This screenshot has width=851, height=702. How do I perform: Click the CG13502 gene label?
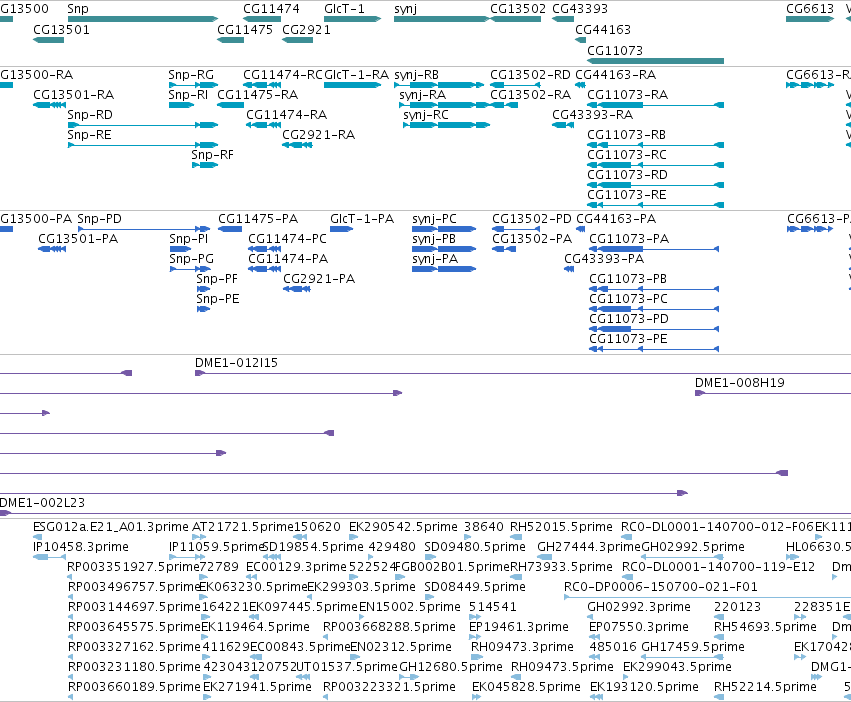pyautogui.click(x=518, y=9)
